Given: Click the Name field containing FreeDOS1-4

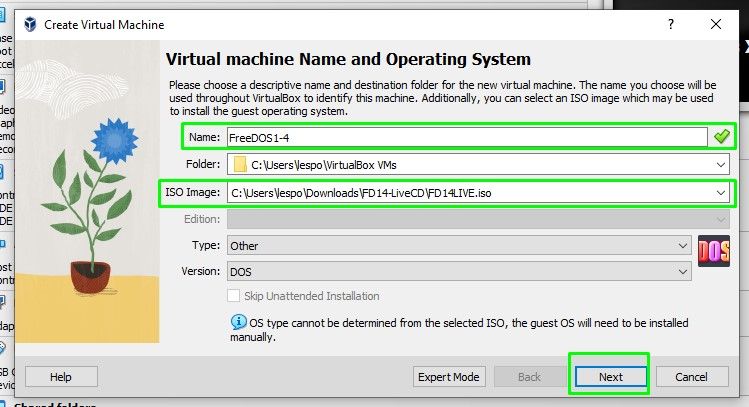Looking at the screenshot, I should (467, 138).
